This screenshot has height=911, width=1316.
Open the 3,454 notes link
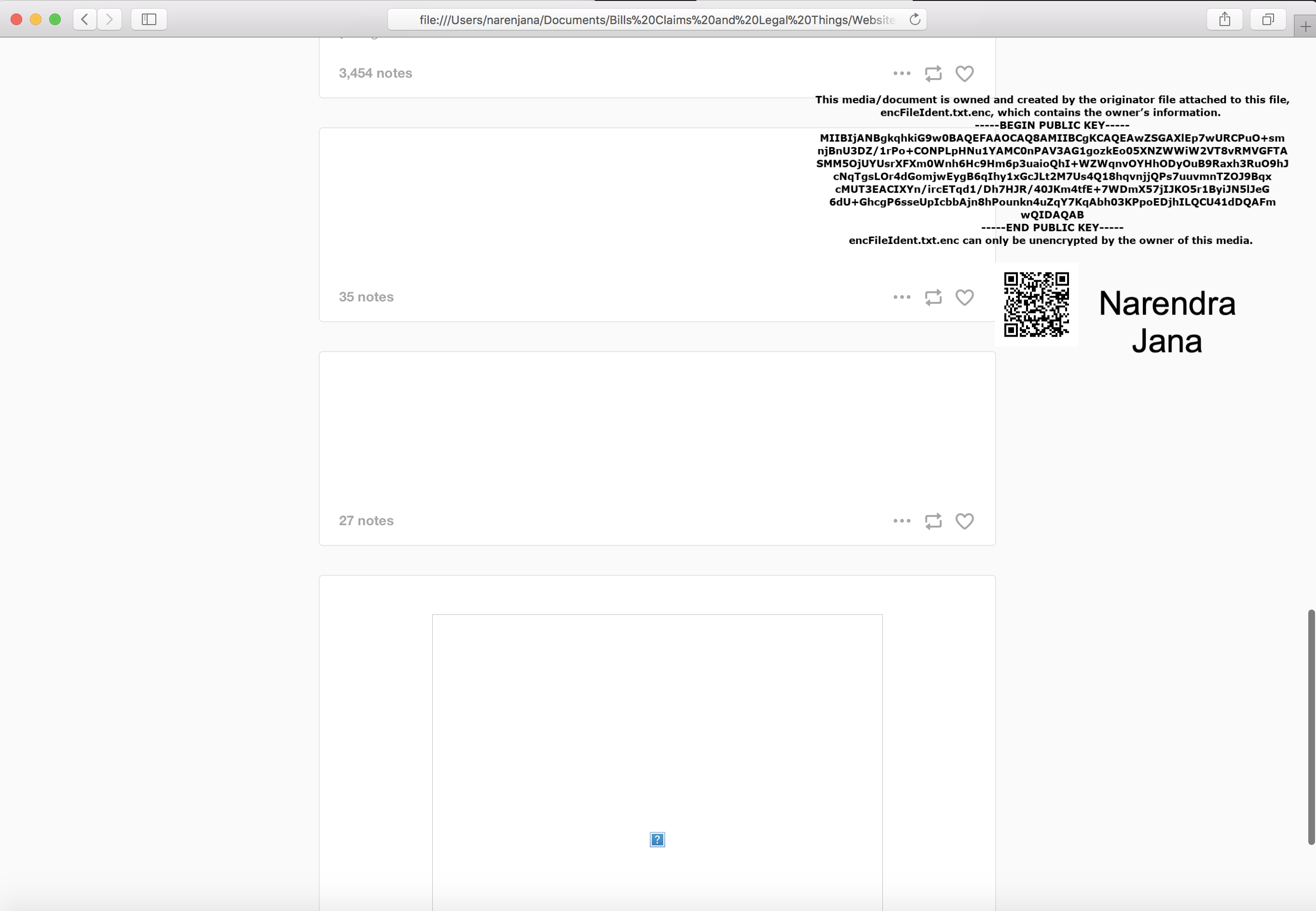pos(375,73)
